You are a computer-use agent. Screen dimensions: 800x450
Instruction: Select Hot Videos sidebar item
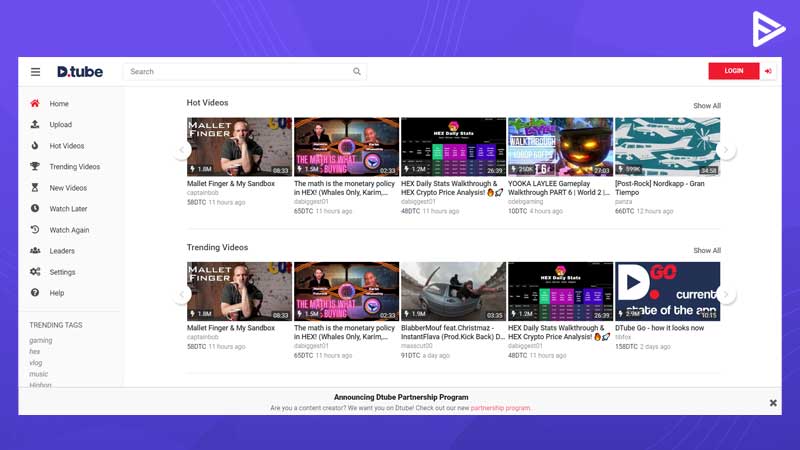(x=67, y=146)
